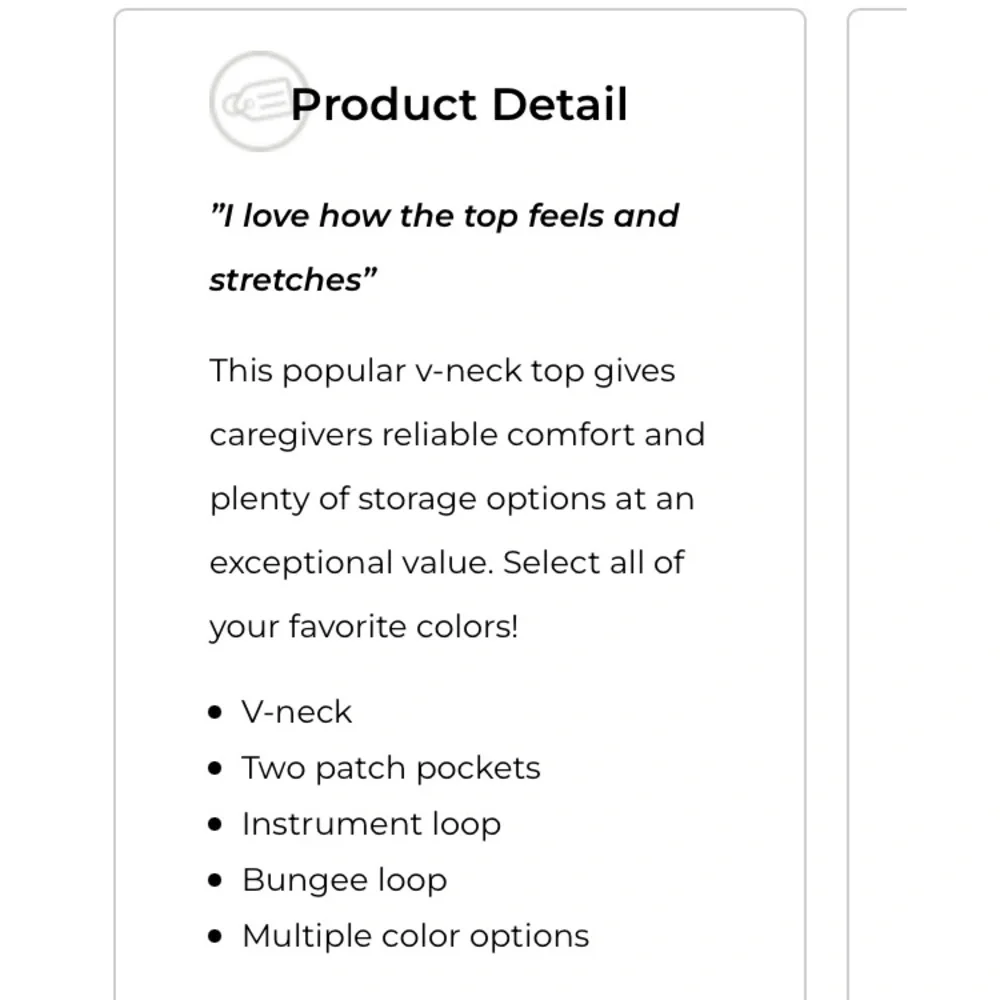
Task: Select the Bungee loop list item
Action: coord(344,880)
